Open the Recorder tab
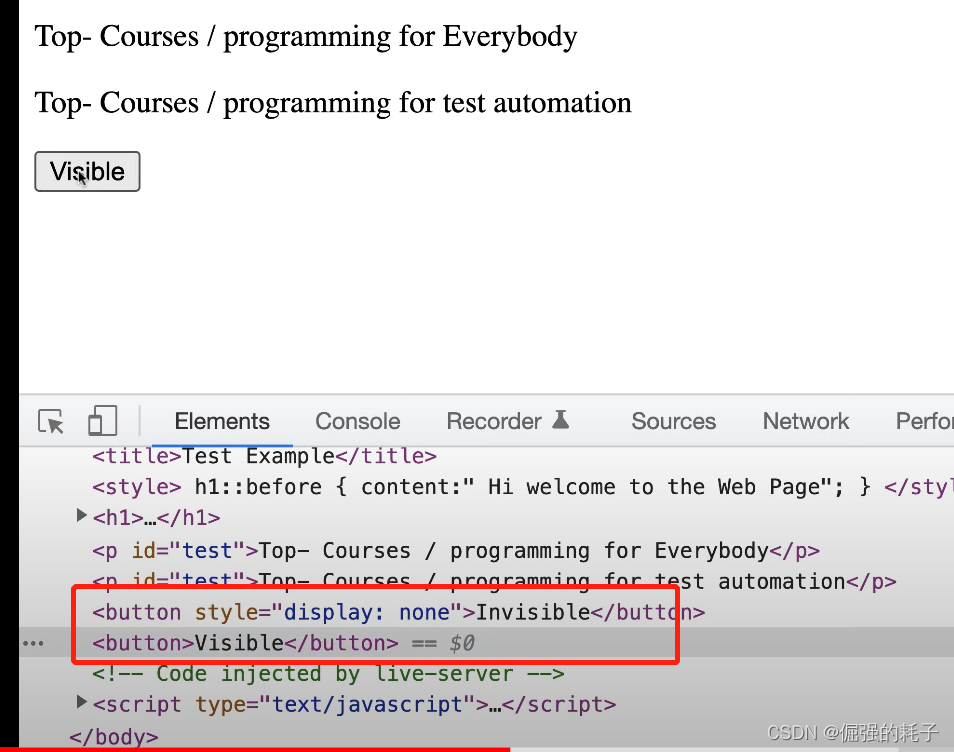This screenshot has width=954, height=752. (494, 421)
